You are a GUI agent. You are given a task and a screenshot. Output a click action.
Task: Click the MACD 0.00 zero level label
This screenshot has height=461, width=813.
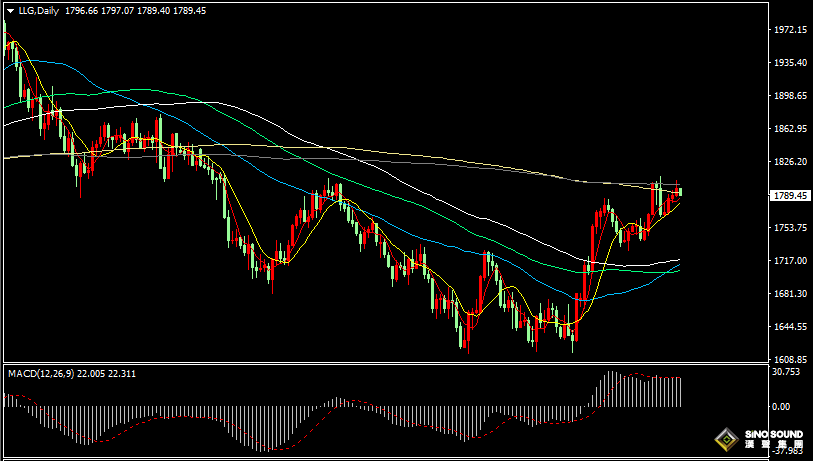[782, 407]
